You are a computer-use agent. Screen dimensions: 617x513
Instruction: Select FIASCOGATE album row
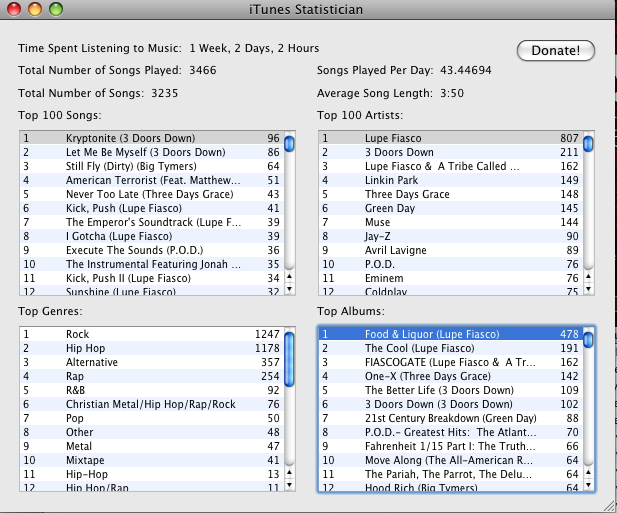point(451,362)
